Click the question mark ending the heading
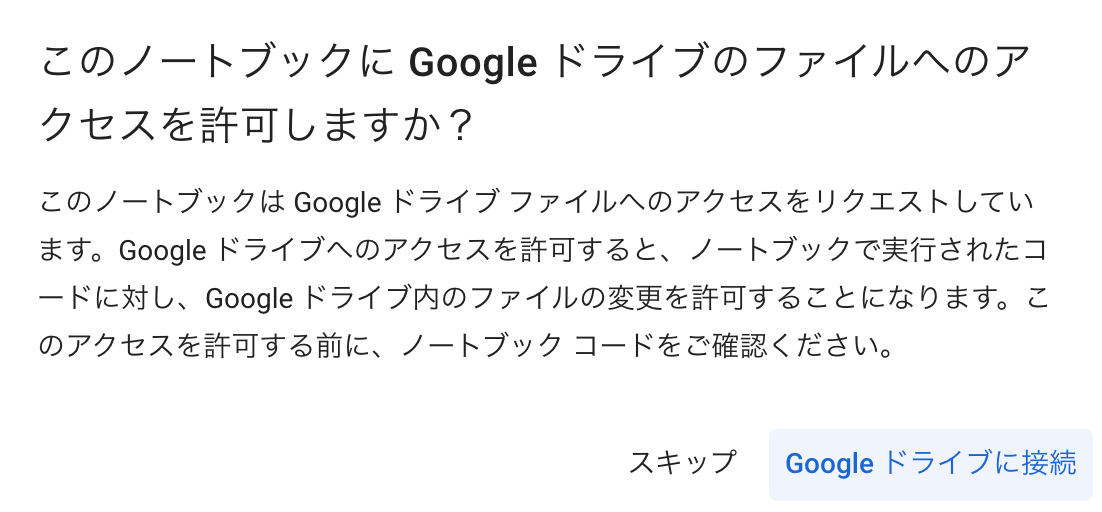 click(x=459, y=127)
